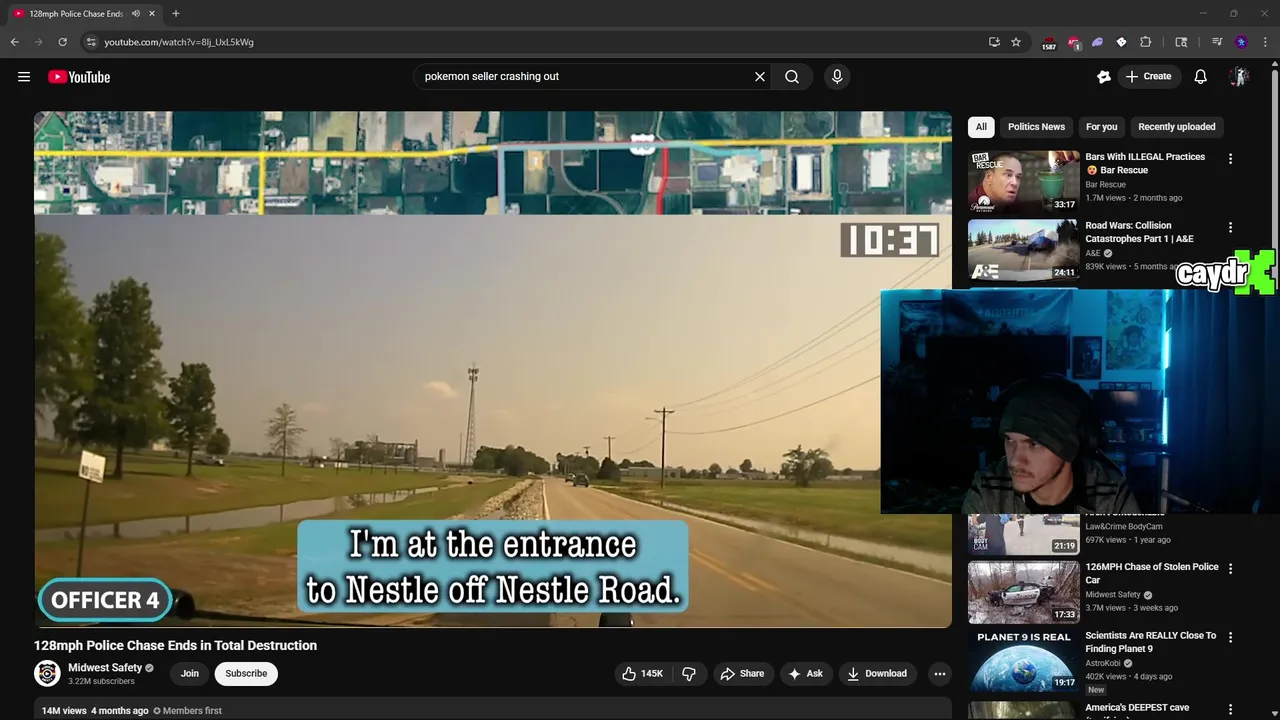1280x720 pixels.
Task: Submit search with magnifying glass button
Action: (792, 77)
